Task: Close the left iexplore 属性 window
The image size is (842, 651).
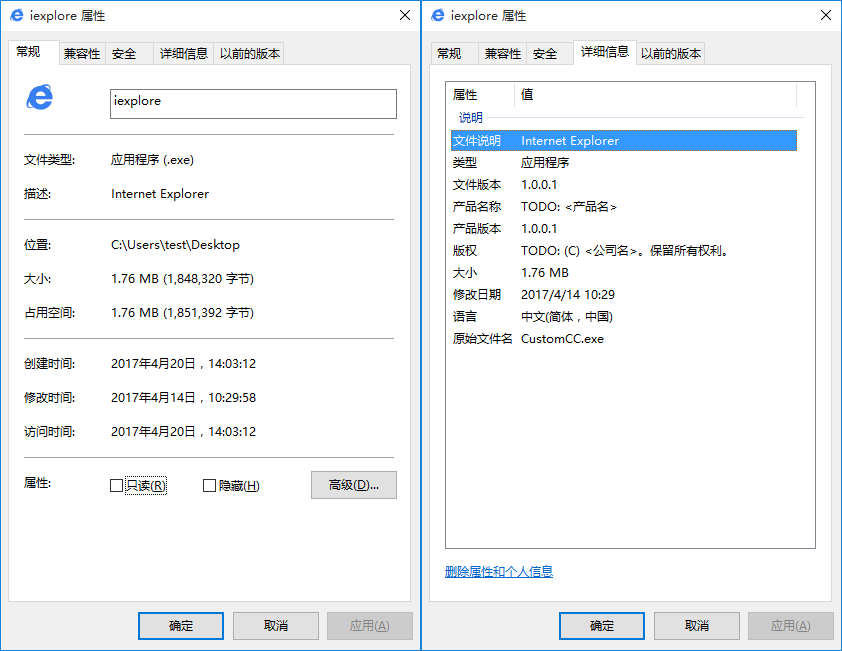Action: (405, 15)
